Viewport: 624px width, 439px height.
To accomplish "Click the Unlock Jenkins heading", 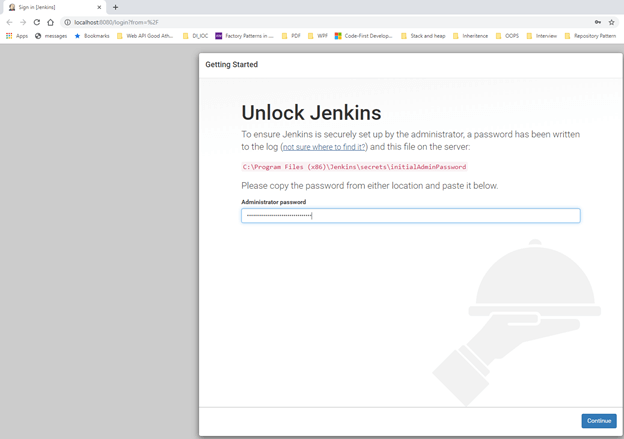I will tap(311, 113).
